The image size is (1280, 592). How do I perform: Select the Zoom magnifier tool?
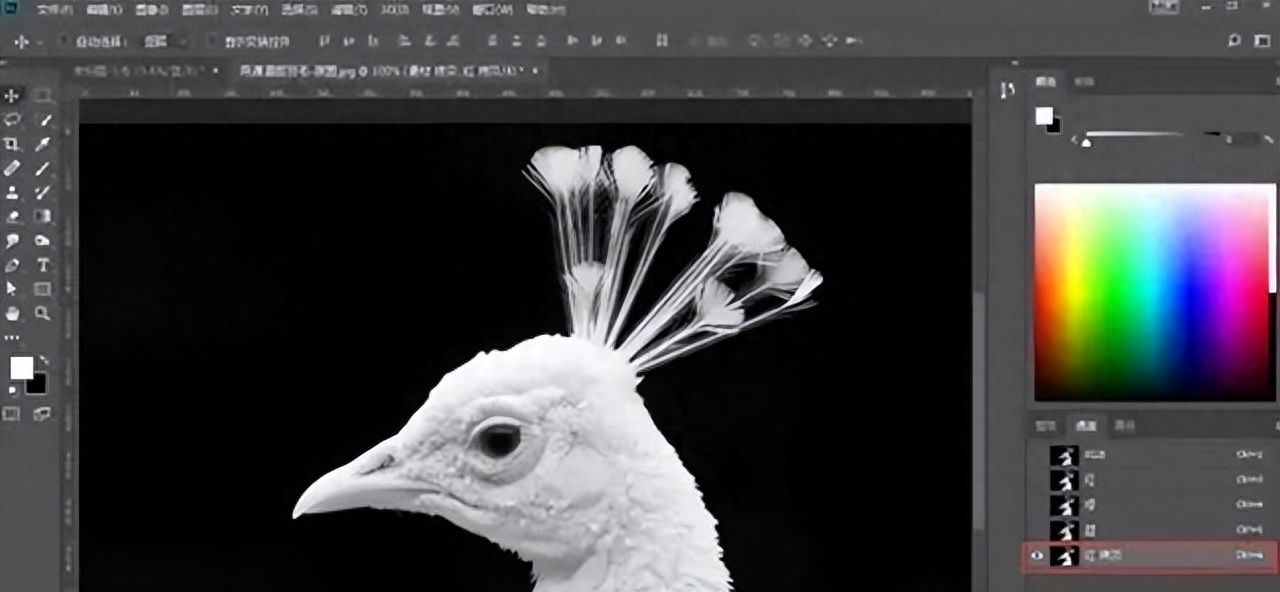coord(43,313)
